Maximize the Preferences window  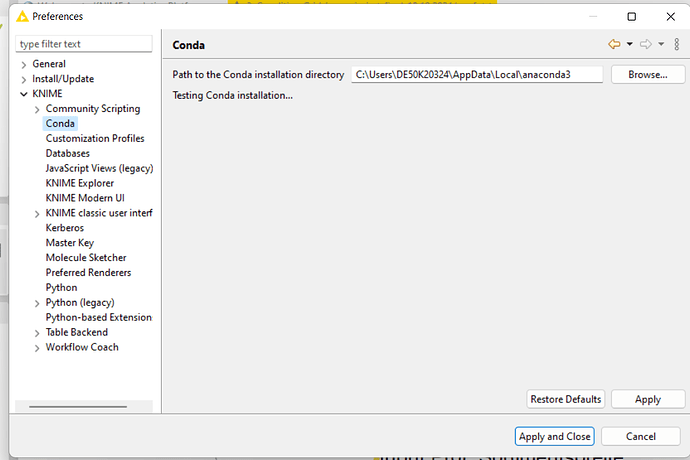coord(631,17)
